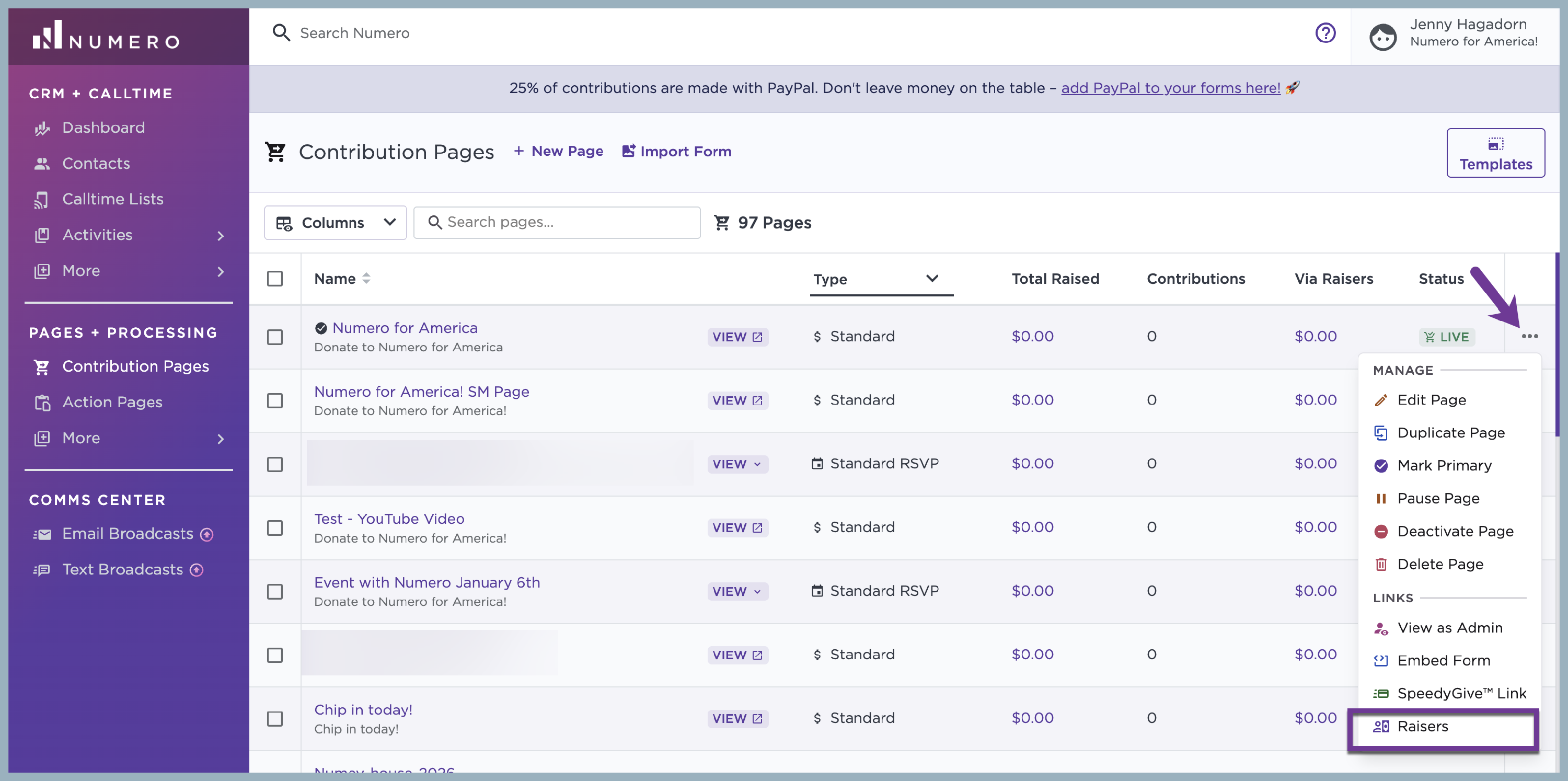
Task: Follow the add PayPal to your forms link
Action: click(1171, 88)
